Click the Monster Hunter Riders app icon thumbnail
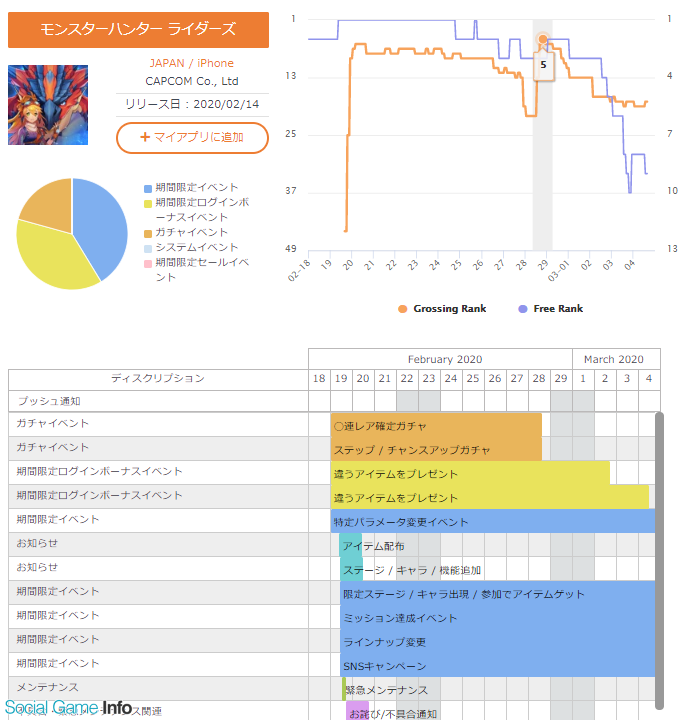 (x=48, y=105)
